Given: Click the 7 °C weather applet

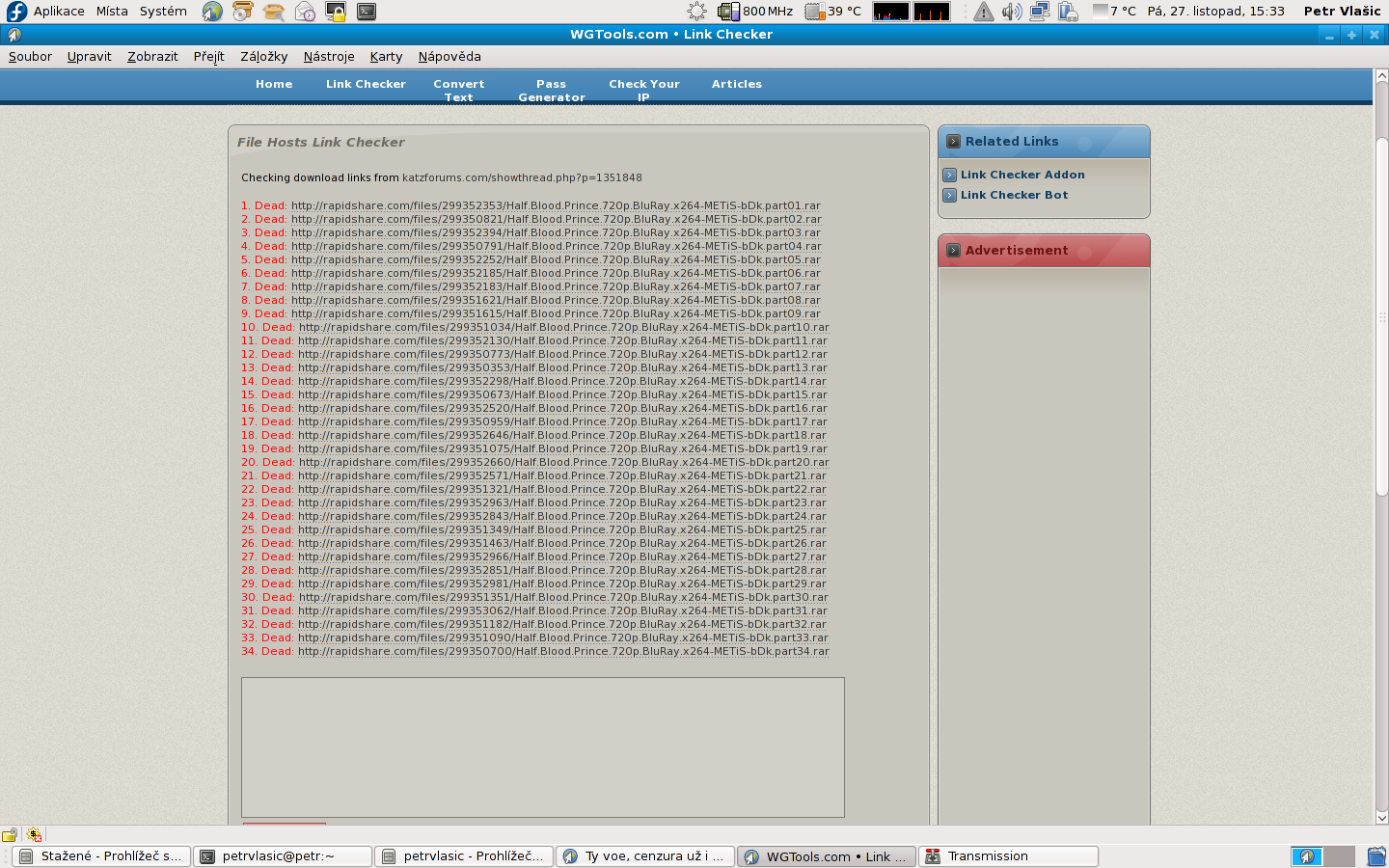Looking at the screenshot, I should coord(1115,12).
